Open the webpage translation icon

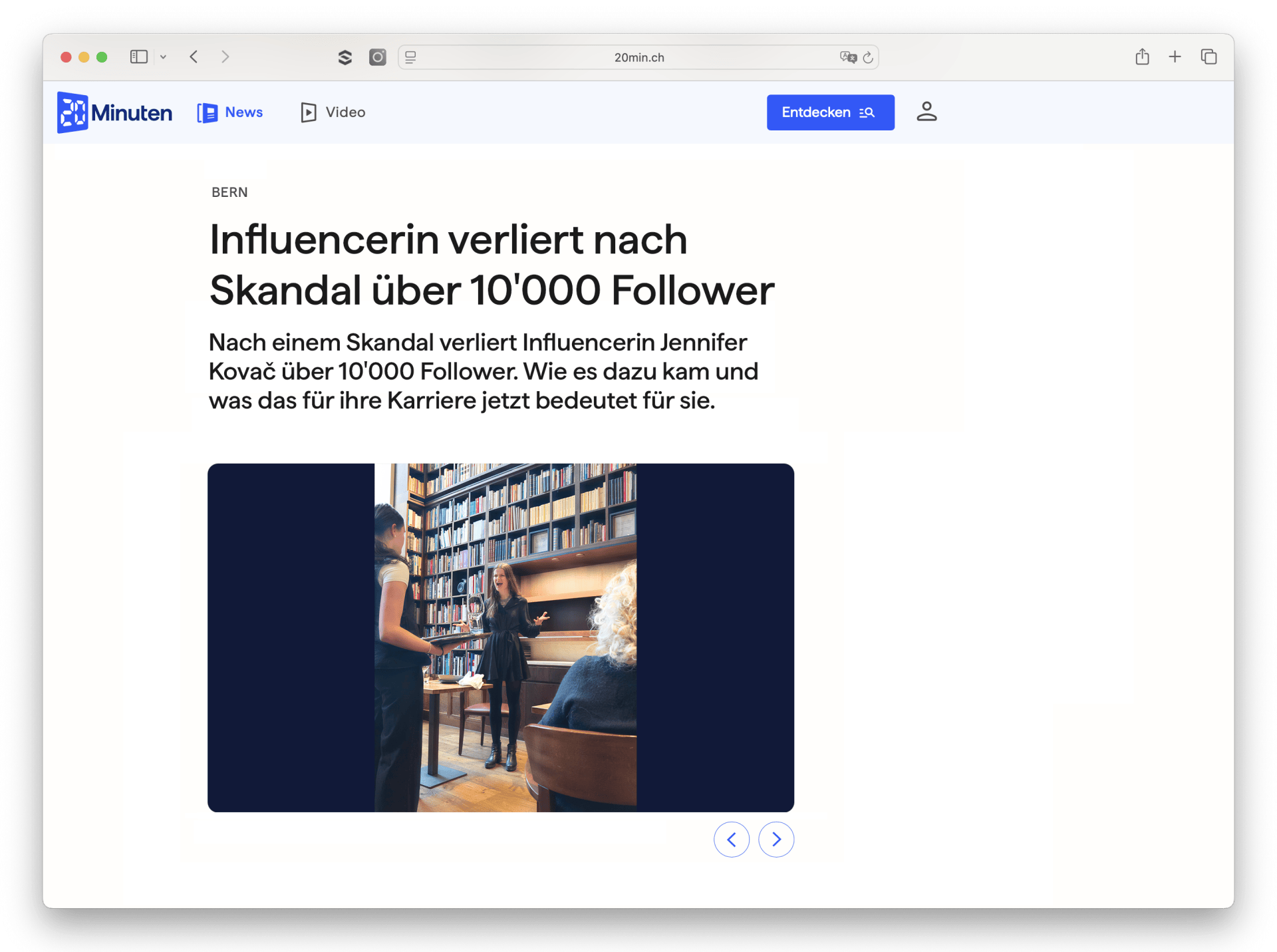point(847,57)
